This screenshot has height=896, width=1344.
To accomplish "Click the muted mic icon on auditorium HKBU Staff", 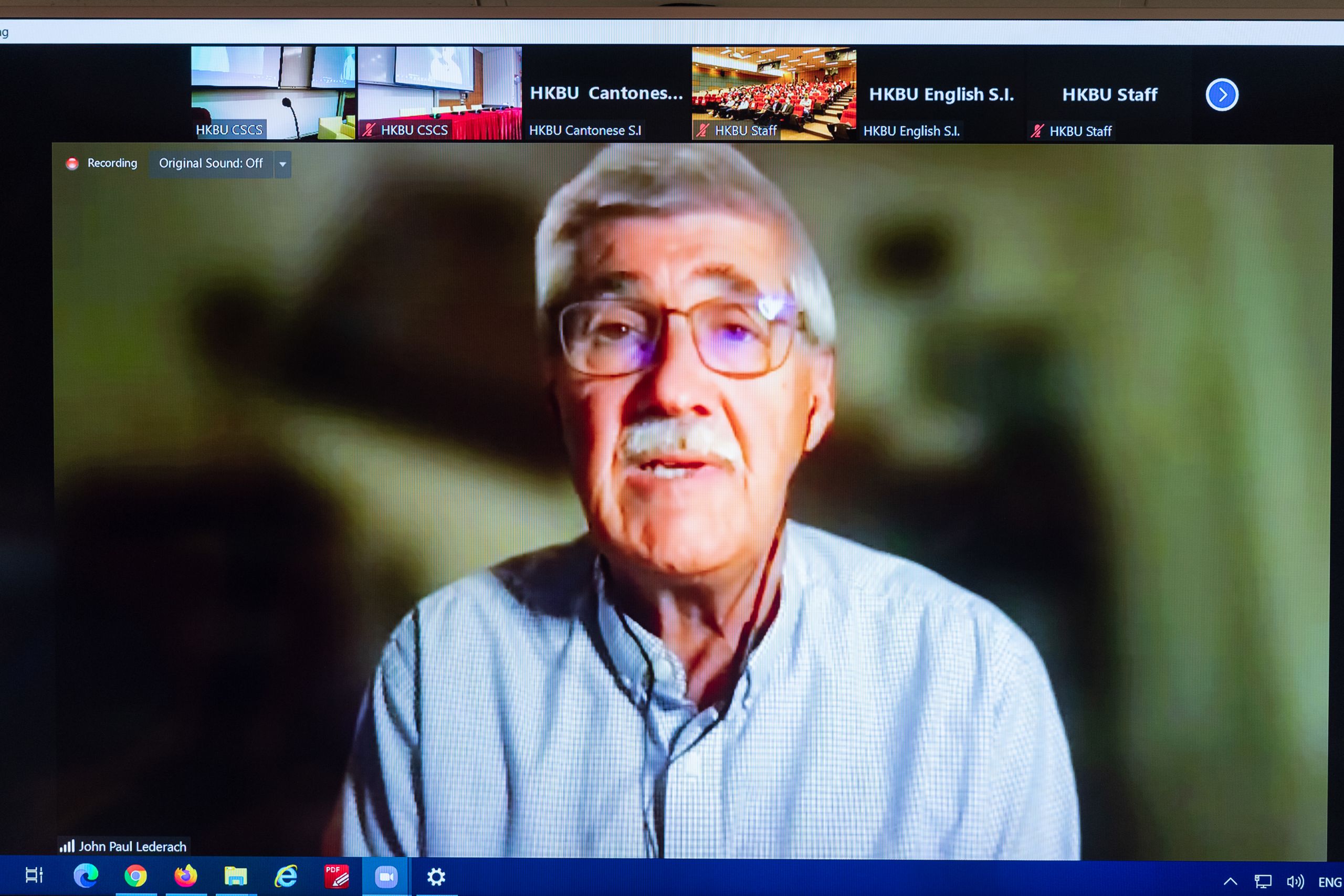I will [x=702, y=130].
